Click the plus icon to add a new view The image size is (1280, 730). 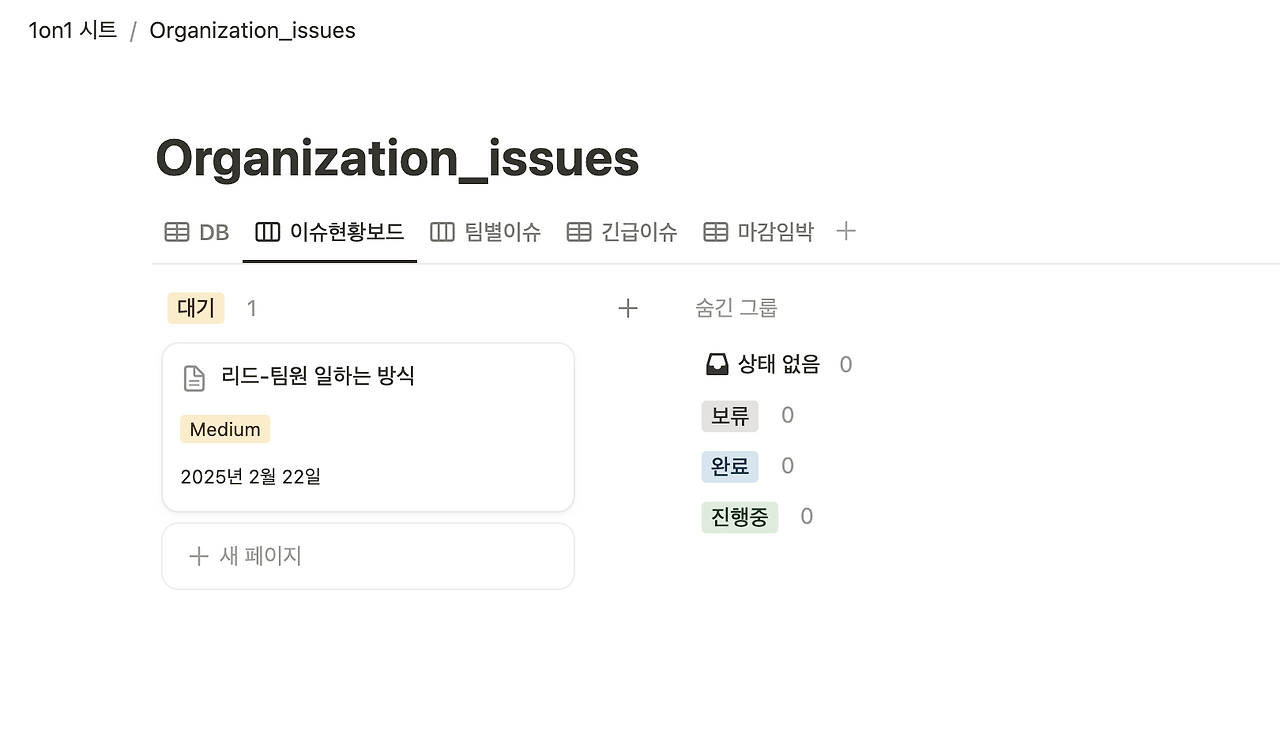846,231
